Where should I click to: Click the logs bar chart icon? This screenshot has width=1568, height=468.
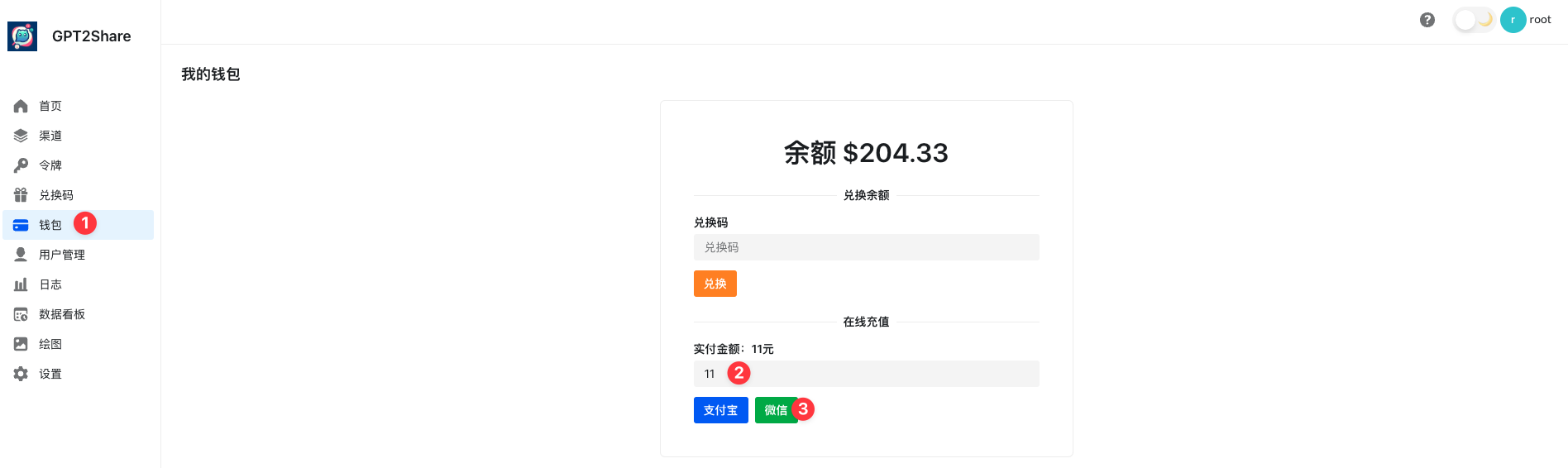[21, 284]
